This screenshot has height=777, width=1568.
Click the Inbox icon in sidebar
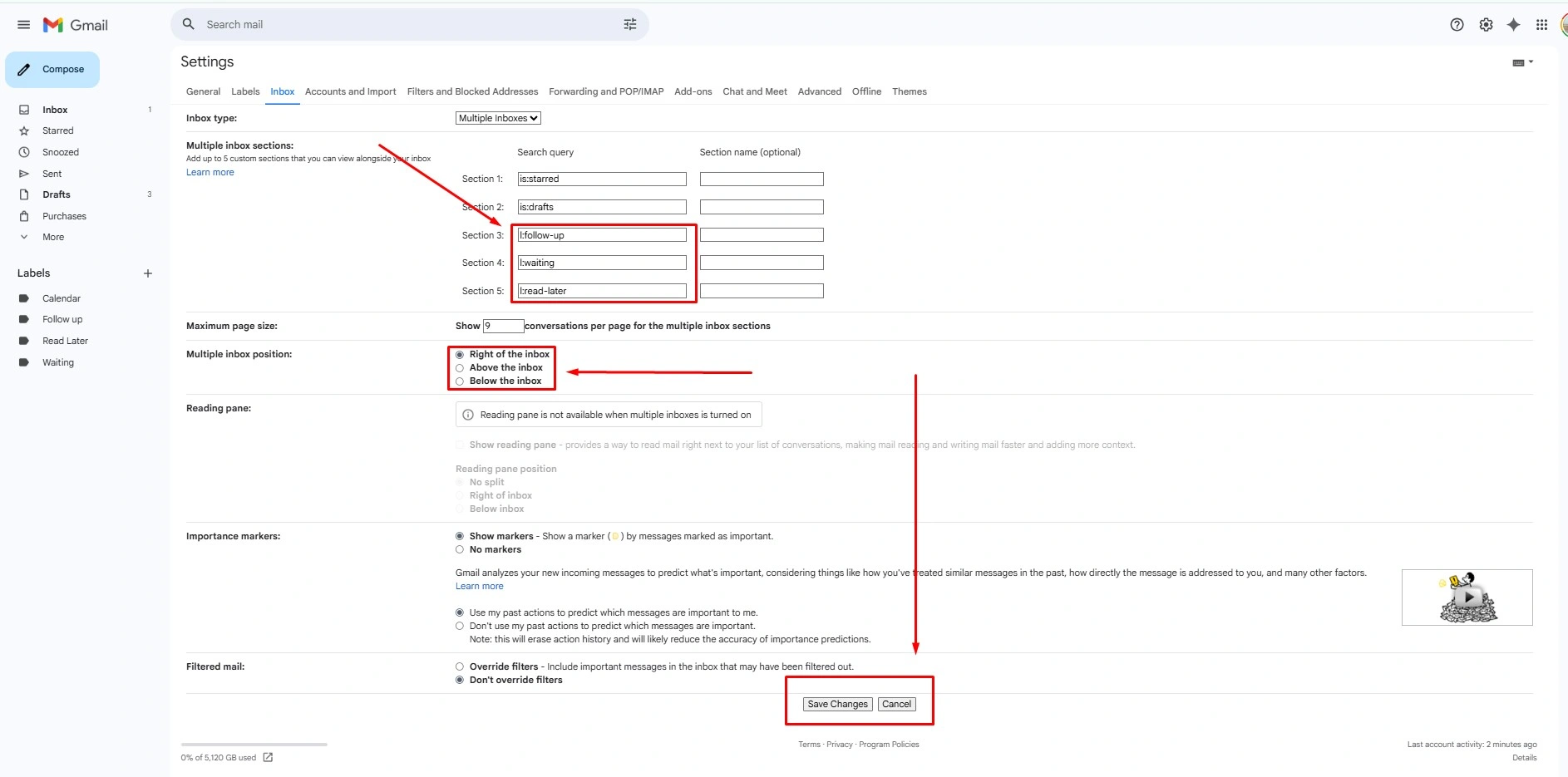(24, 110)
